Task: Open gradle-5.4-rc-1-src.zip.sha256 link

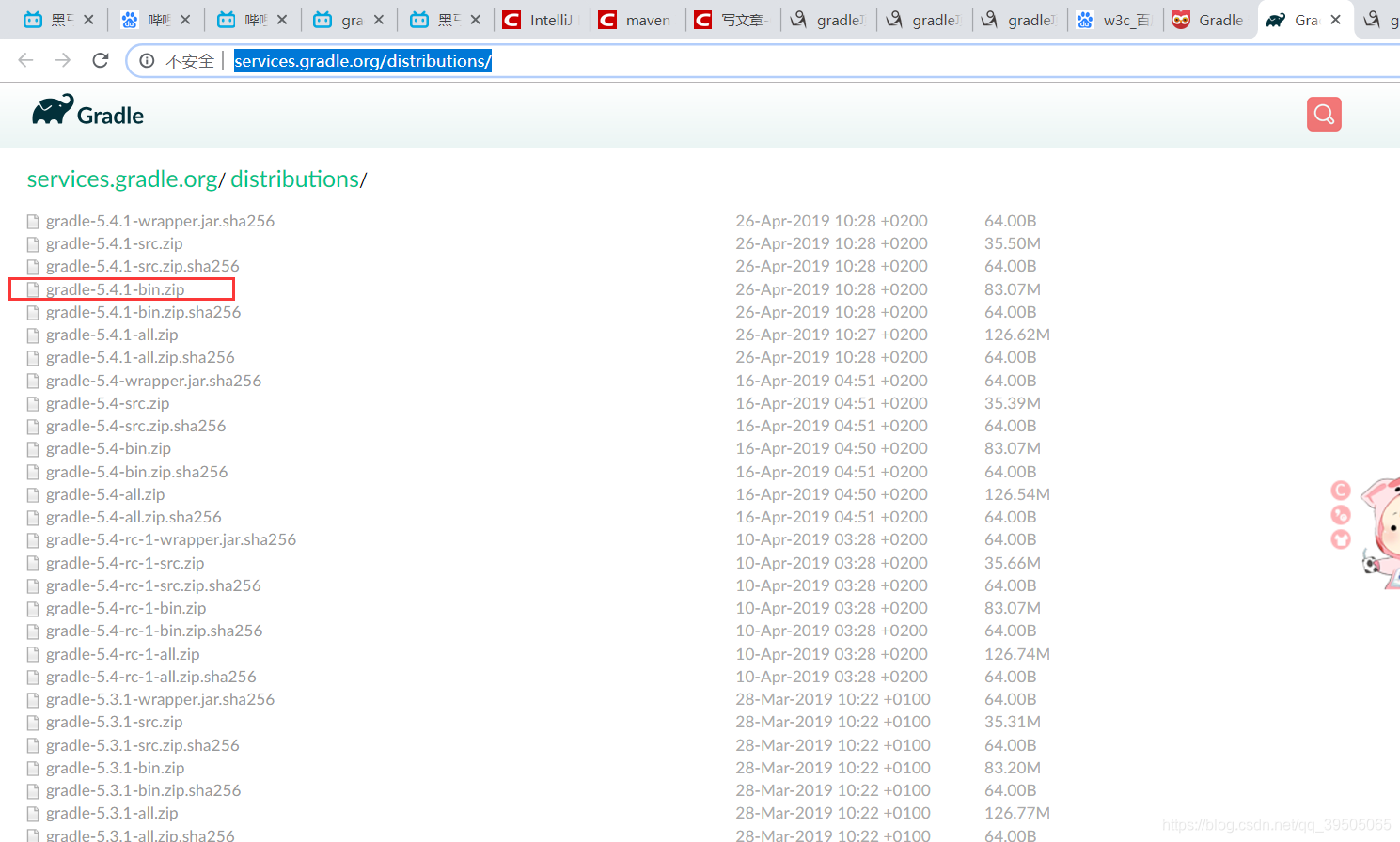Action: (153, 586)
